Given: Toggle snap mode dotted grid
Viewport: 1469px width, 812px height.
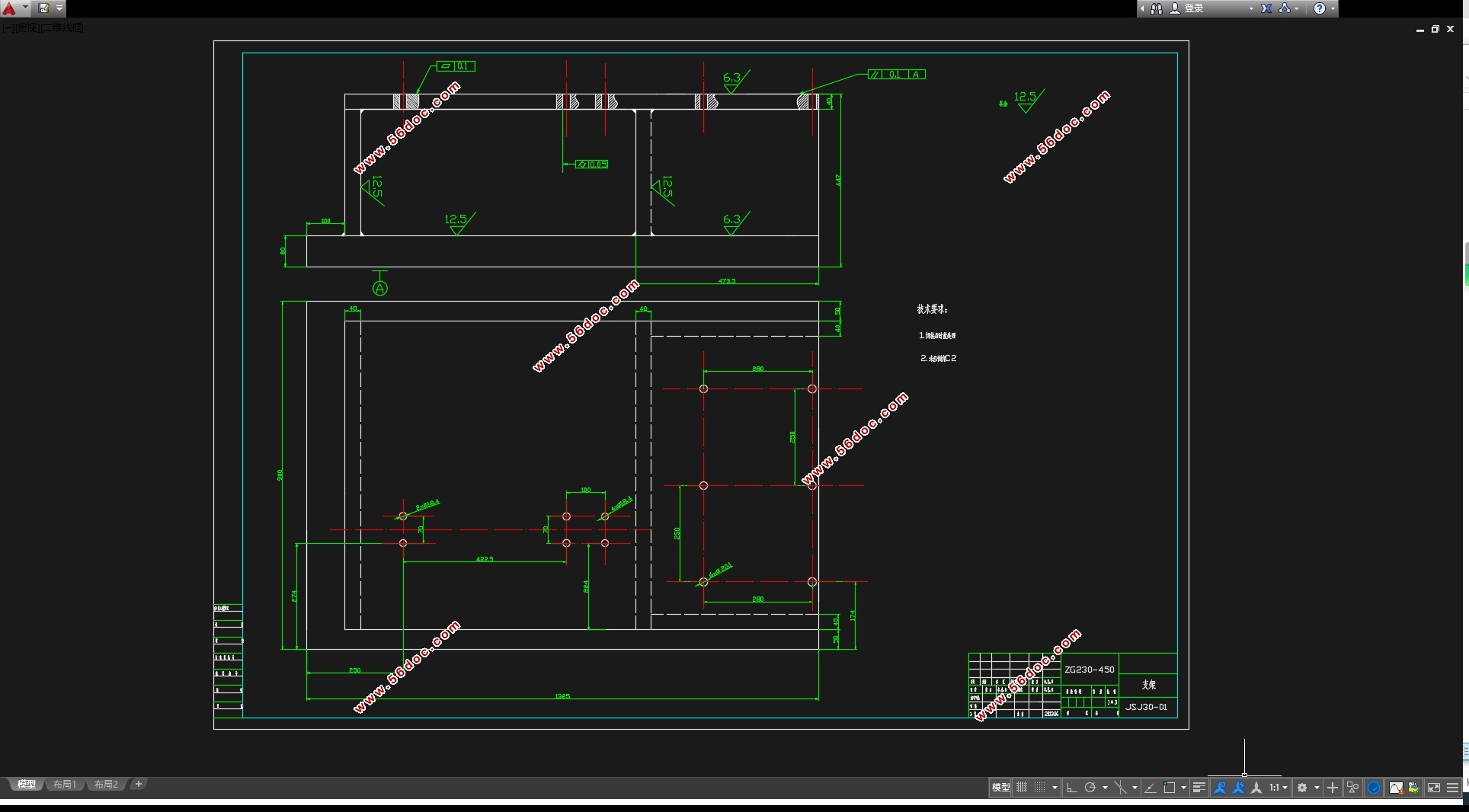Looking at the screenshot, I should point(1040,788).
